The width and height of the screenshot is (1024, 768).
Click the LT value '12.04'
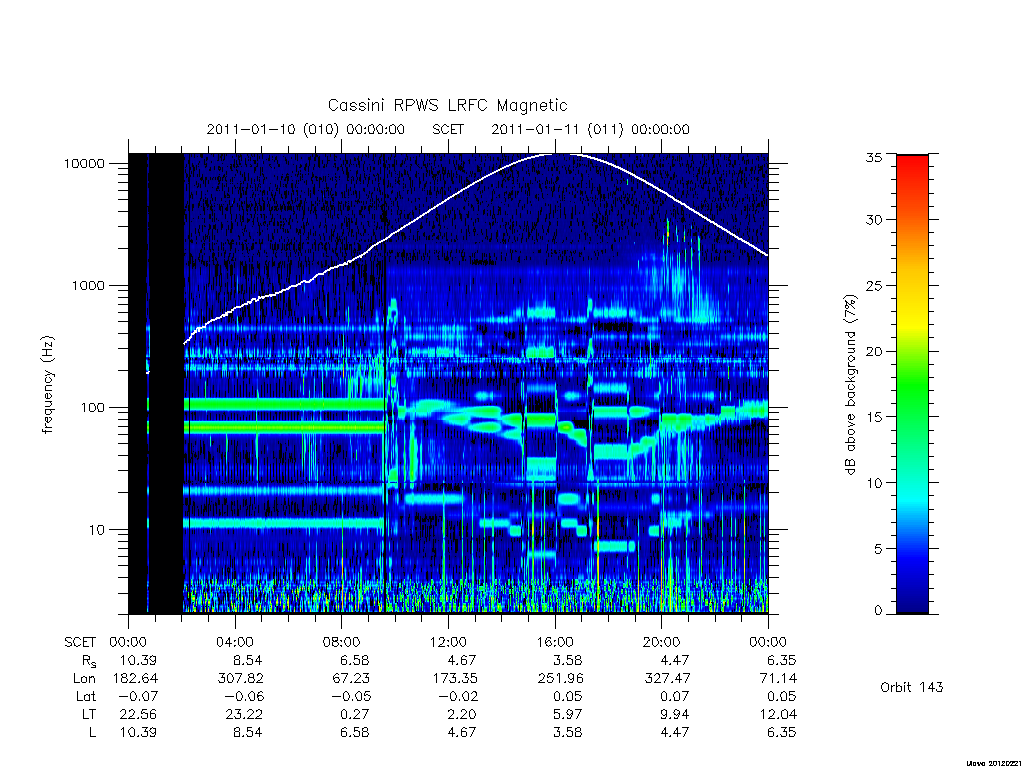click(x=778, y=714)
